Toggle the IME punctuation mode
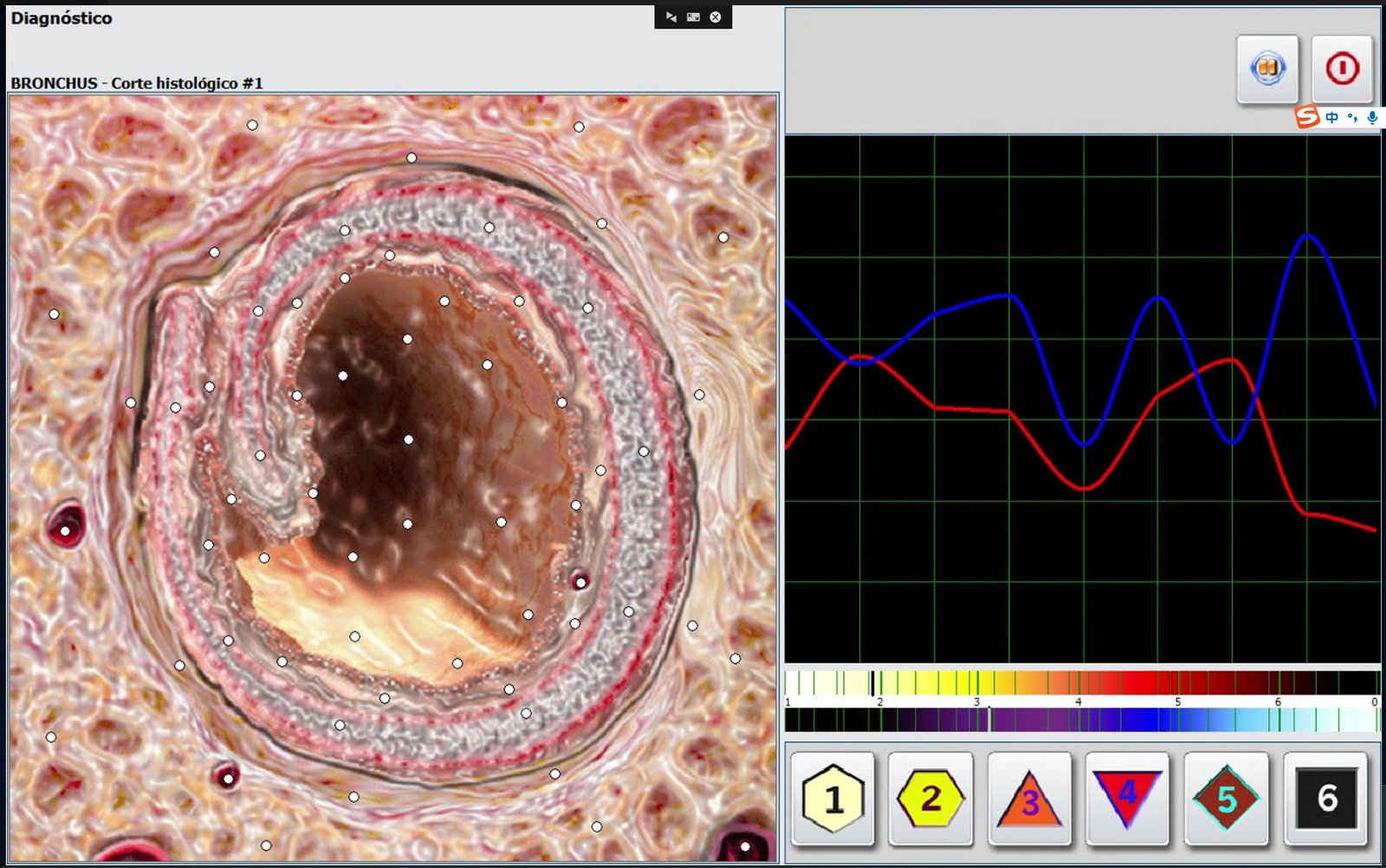The image size is (1386, 868). coord(1352,117)
